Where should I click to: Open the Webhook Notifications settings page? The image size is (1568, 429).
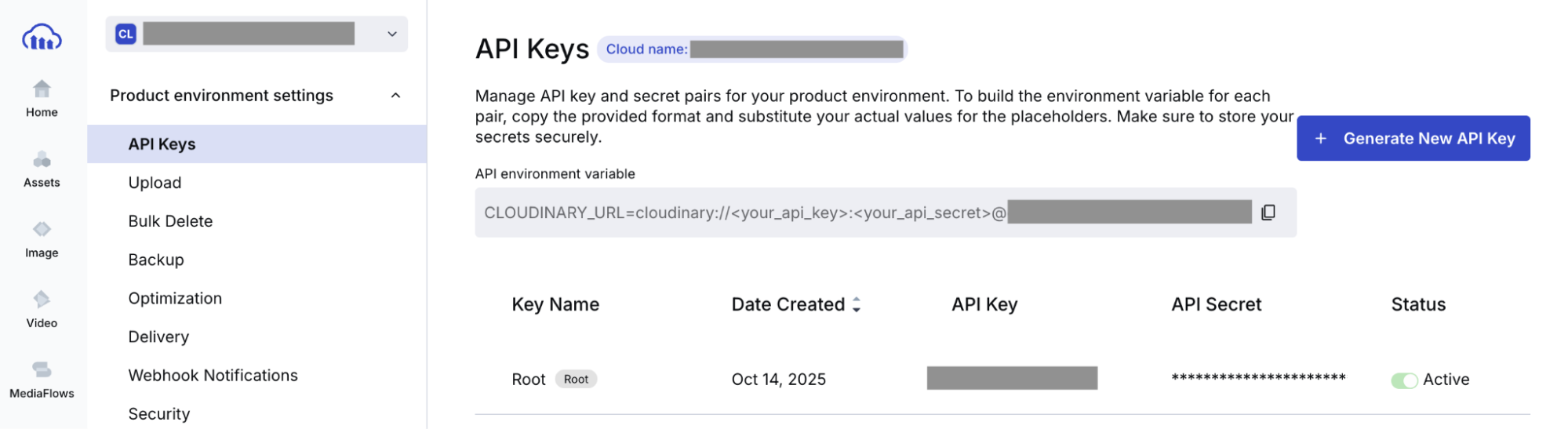213,375
